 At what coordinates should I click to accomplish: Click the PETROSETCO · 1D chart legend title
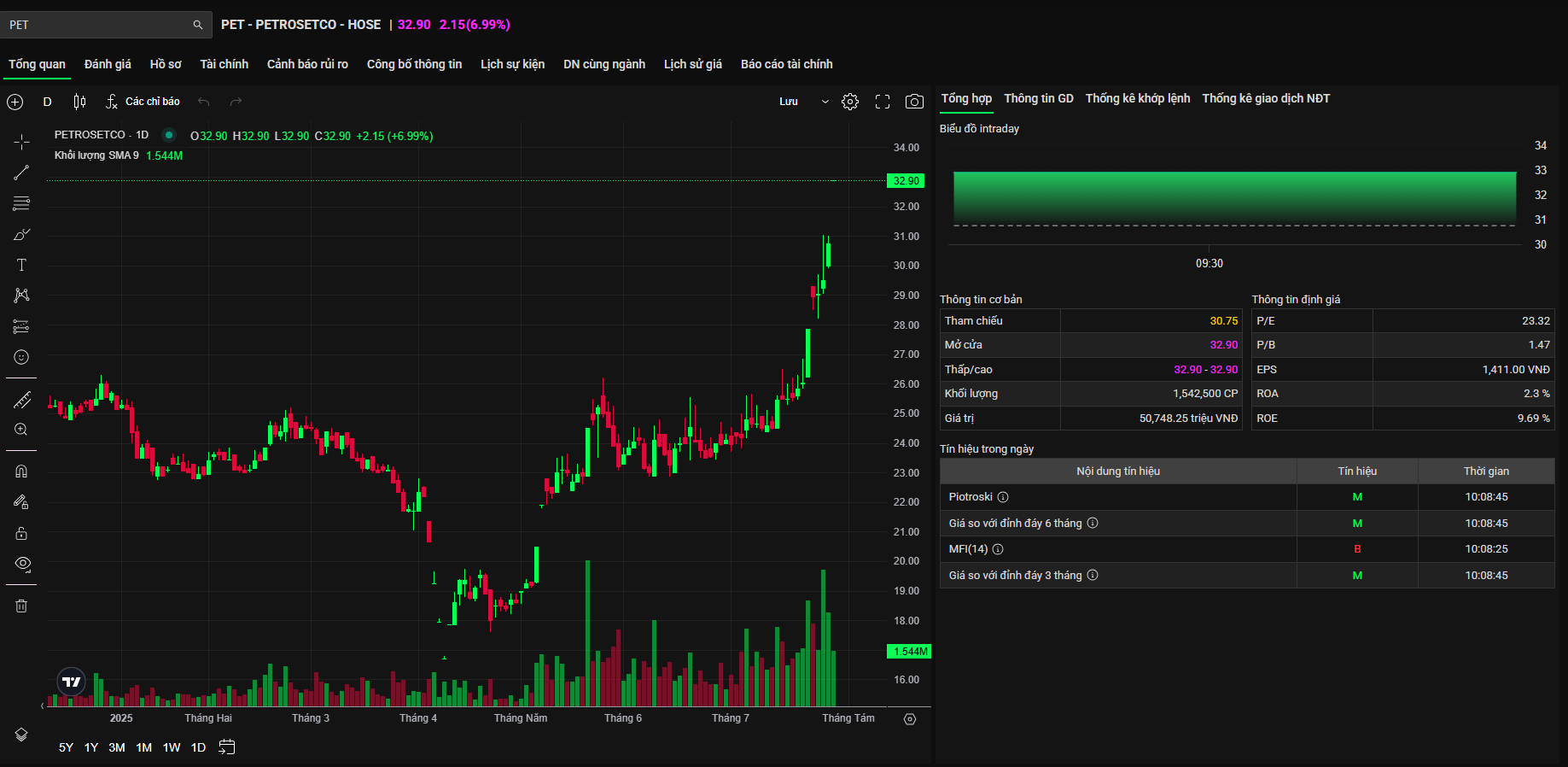102,135
